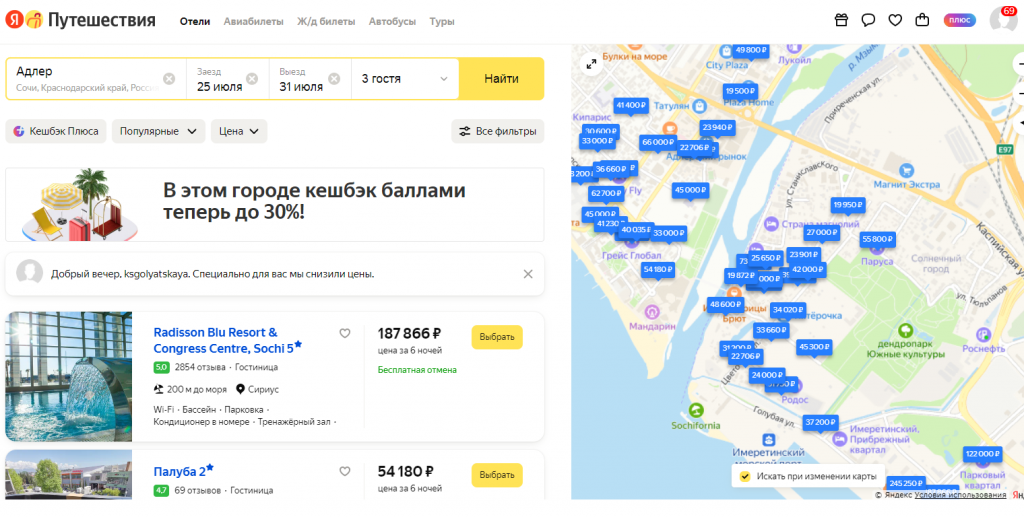Click Выбрать for Radisson Blu Resort
Screen dimensions: 1024x517
(497, 337)
